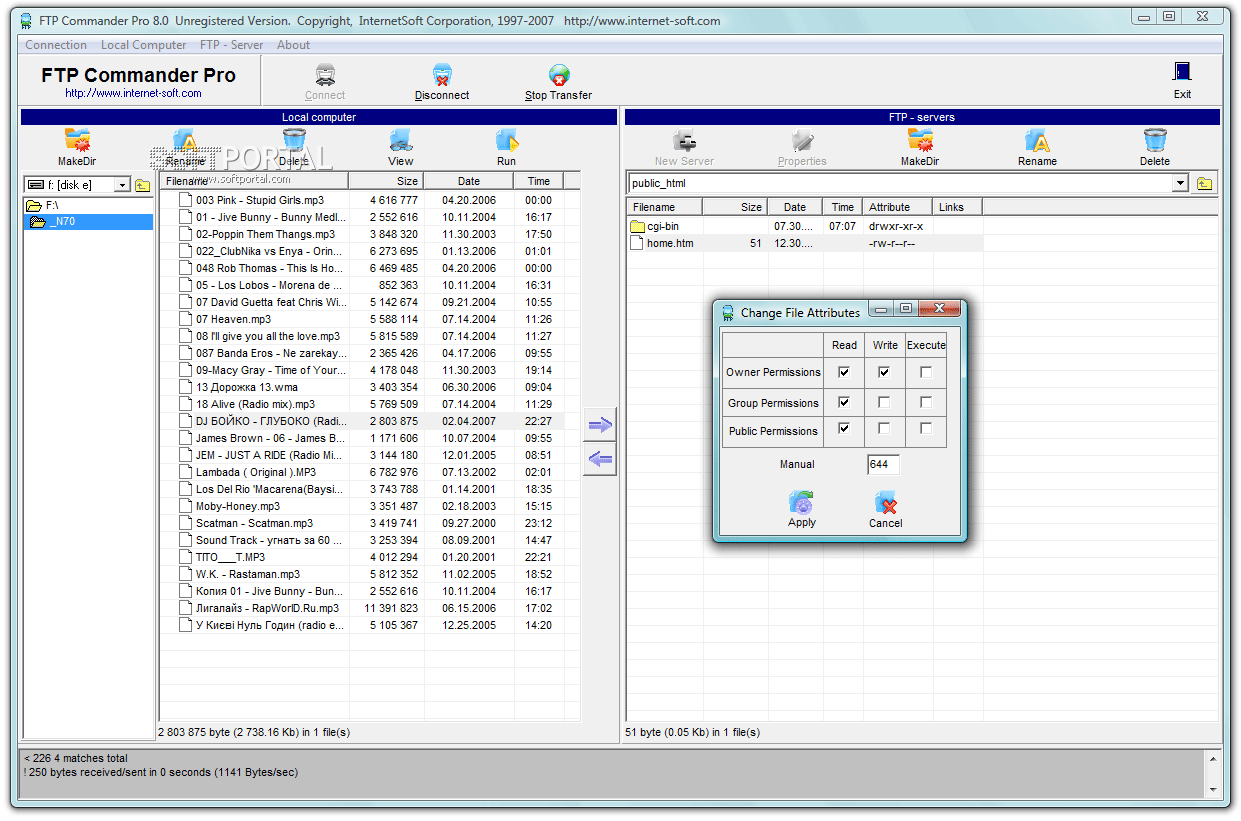Click Rename in the FTP servers panel
The width and height of the screenshot is (1241, 821).
tap(1037, 140)
